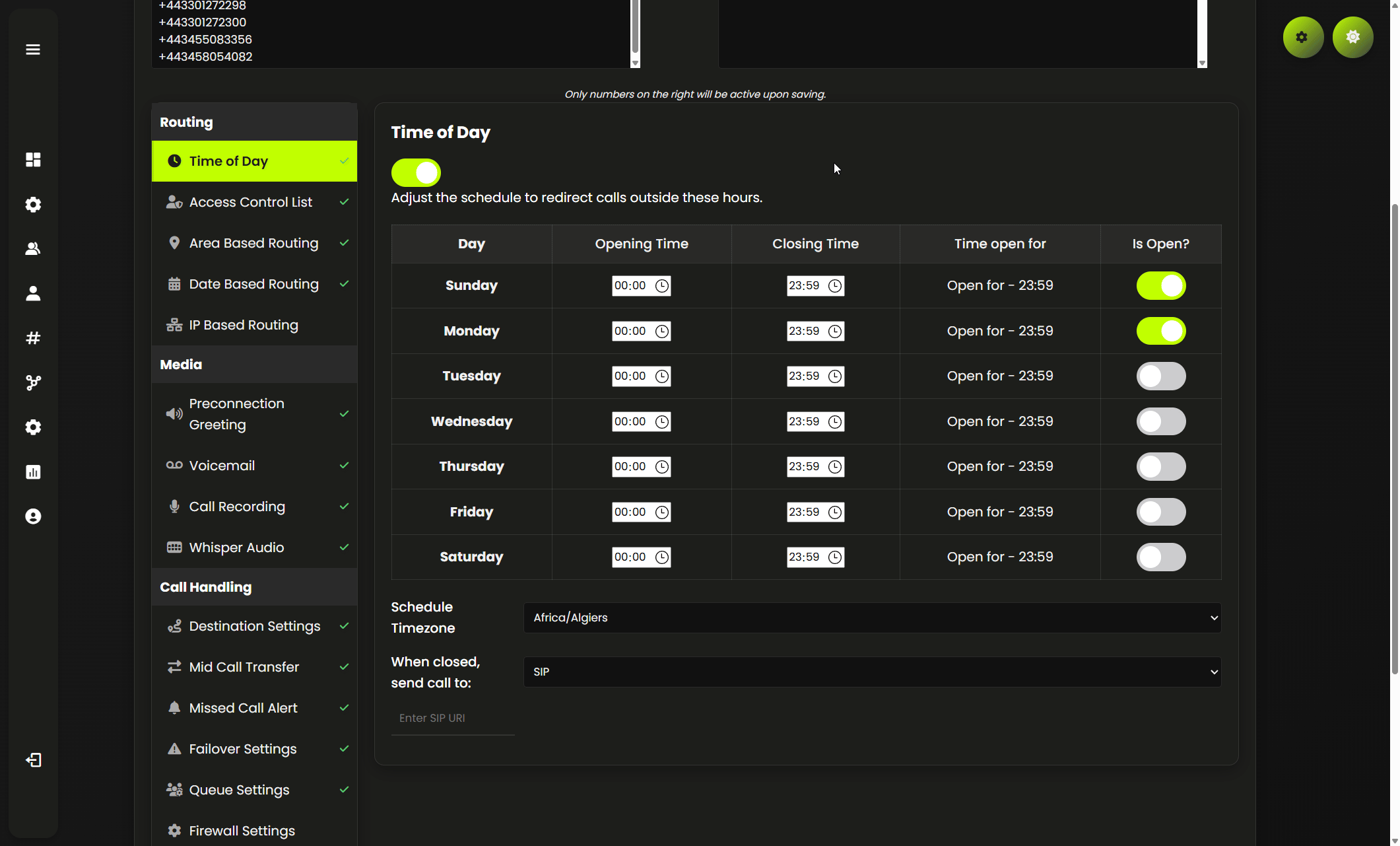The height and width of the screenshot is (846, 1400).
Task: Open IP Based Routing settings
Action: click(x=254, y=325)
